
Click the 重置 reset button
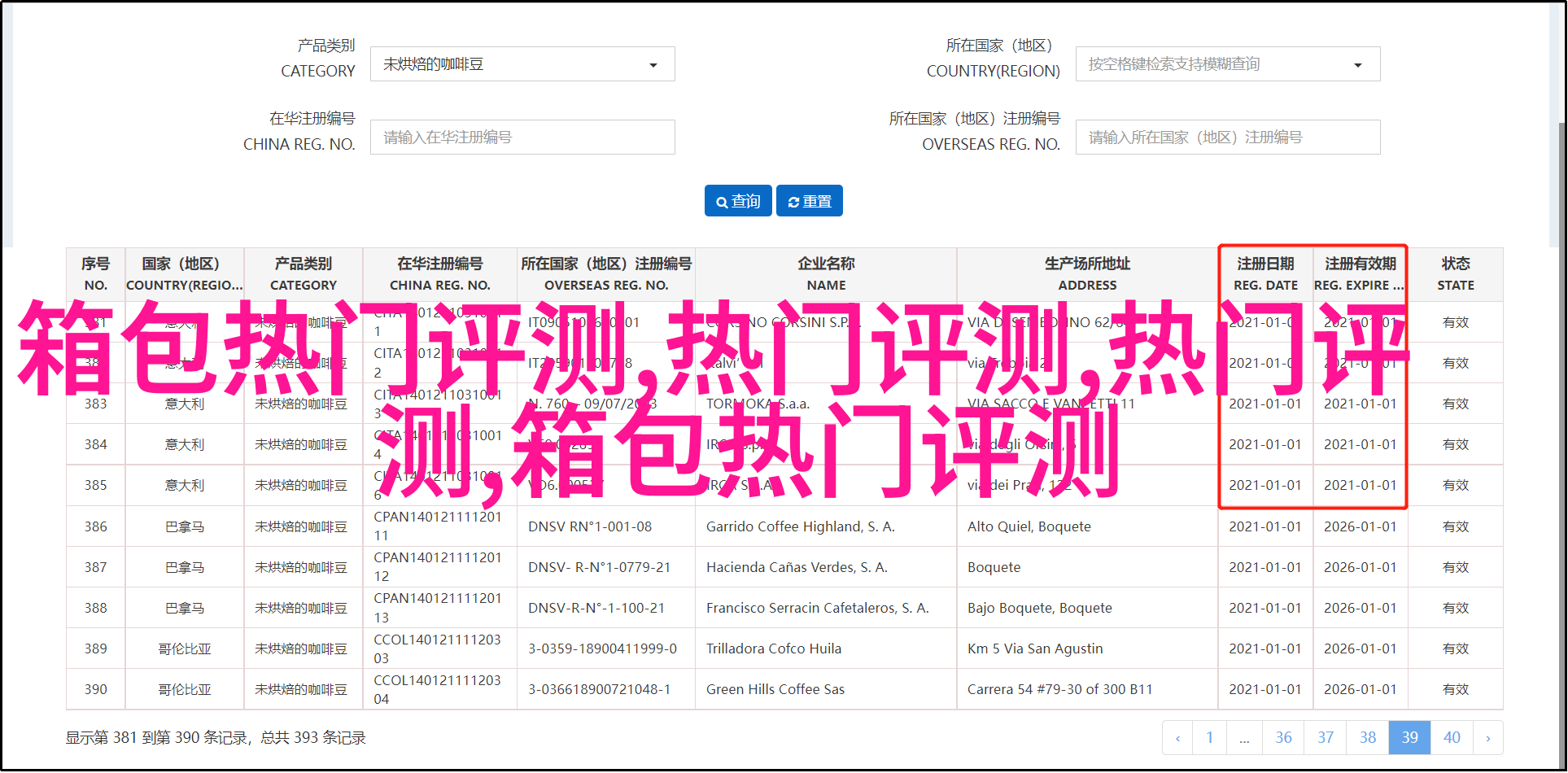click(x=809, y=201)
